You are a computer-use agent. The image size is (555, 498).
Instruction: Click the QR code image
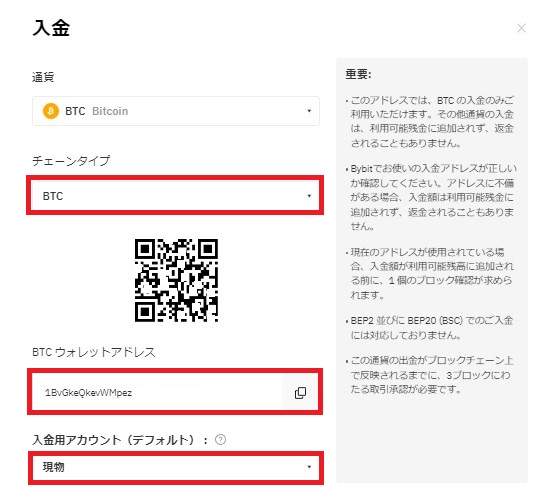pos(176,280)
